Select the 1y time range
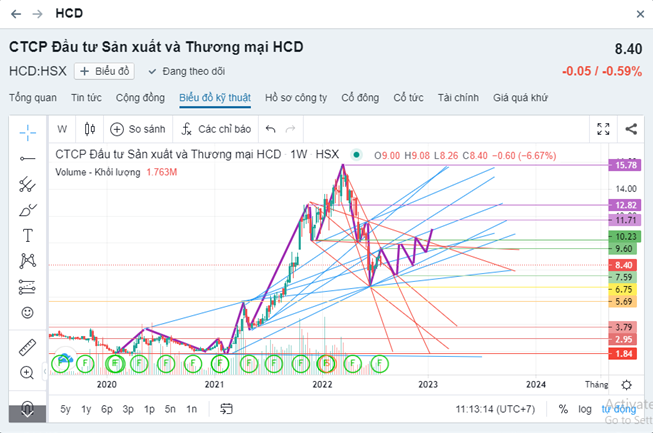Screen dimensions: 653x433 [86, 409]
